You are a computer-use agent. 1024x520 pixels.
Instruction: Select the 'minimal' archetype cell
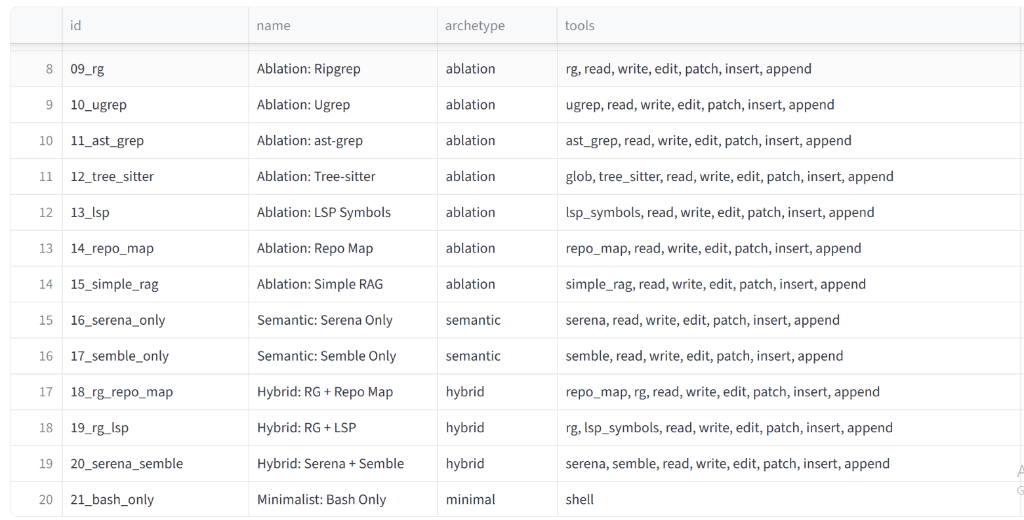pos(497,500)
